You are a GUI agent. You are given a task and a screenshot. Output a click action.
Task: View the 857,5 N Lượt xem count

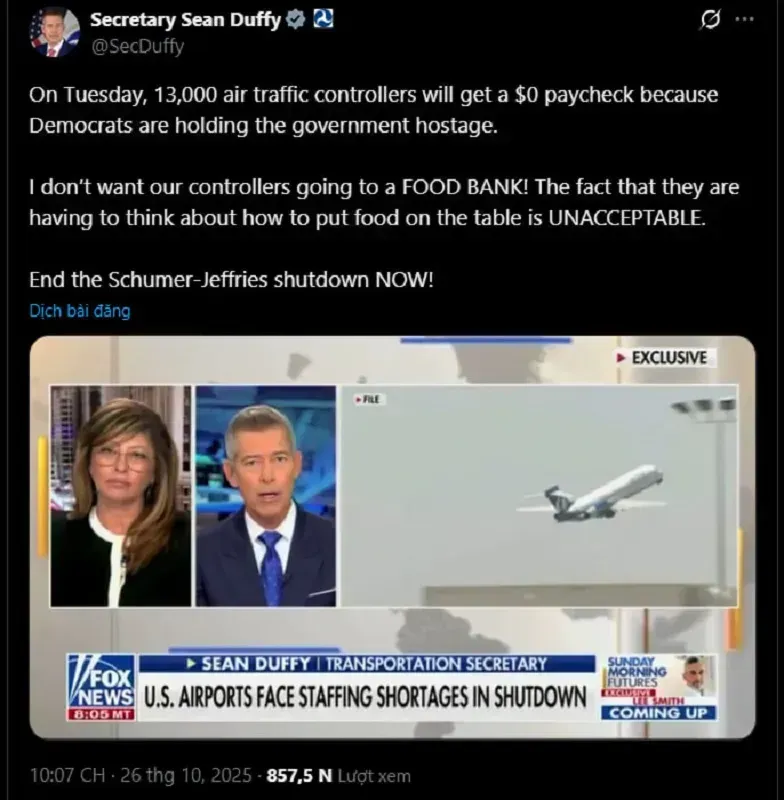(339, 776)
